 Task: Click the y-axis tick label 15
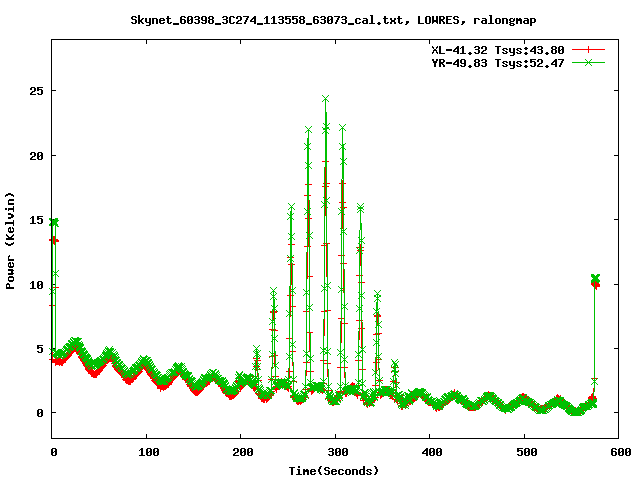tap(37, 221)
